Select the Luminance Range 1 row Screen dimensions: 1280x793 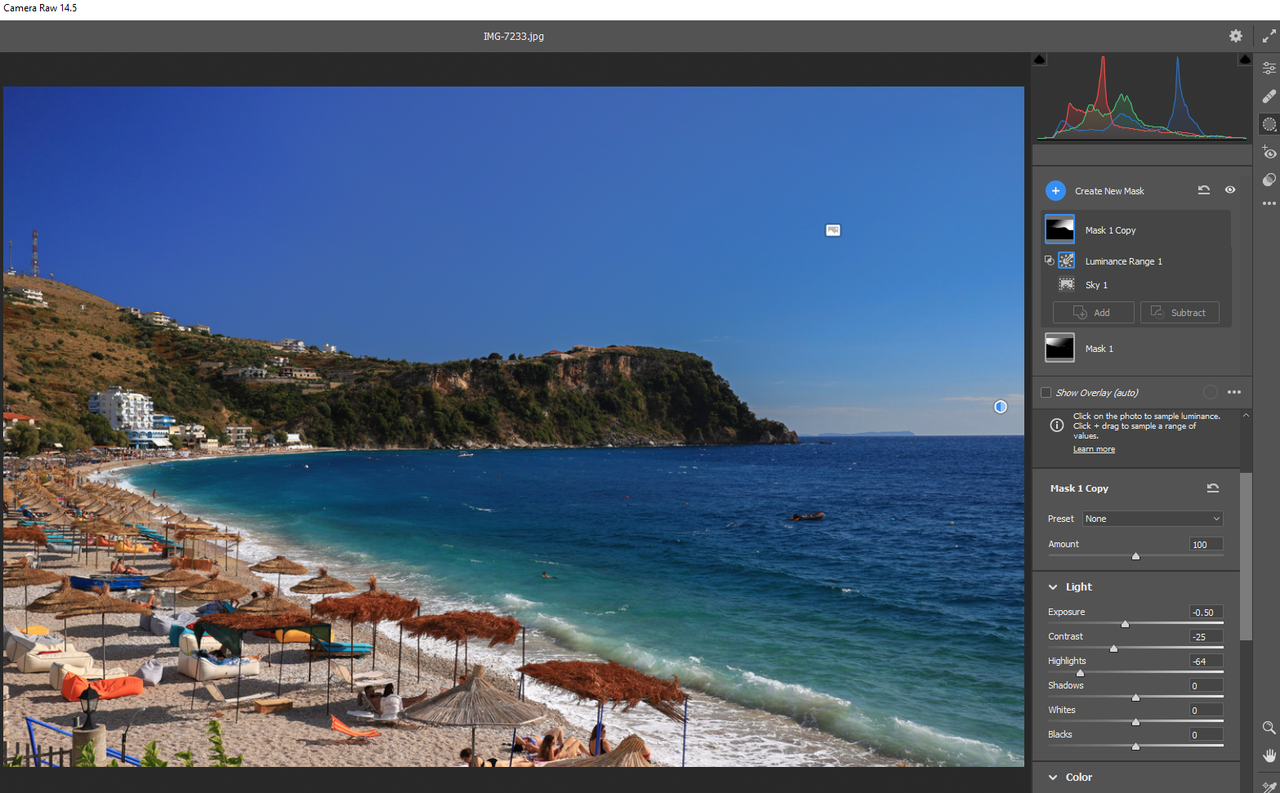[x=1137, y=261]
